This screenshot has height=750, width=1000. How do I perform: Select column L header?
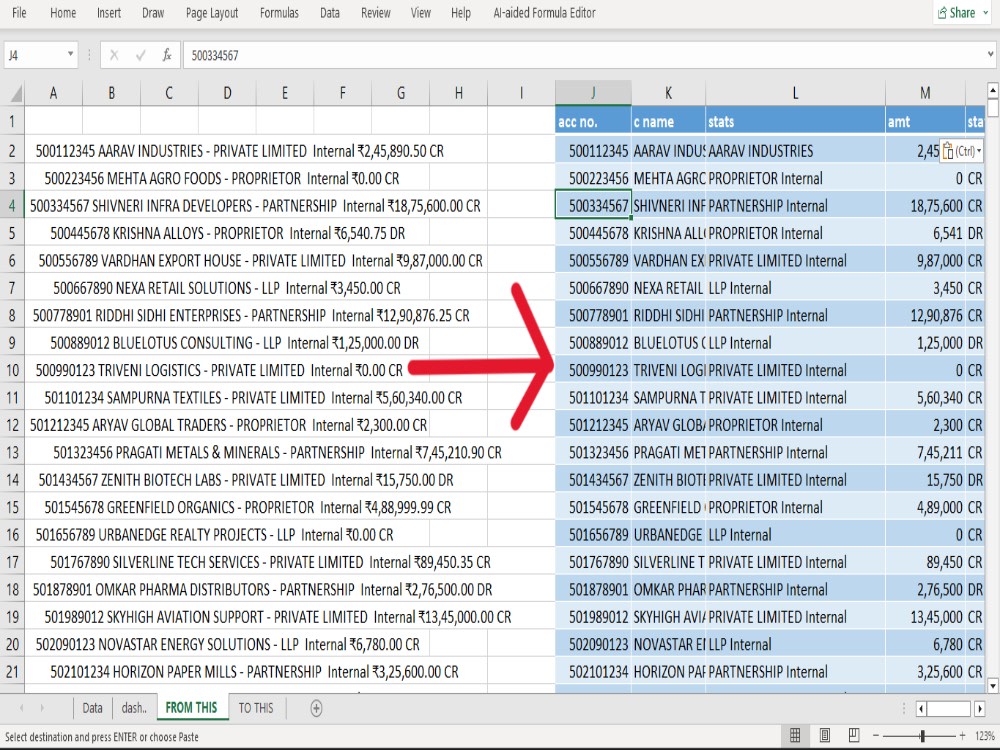(x=795, y=93)
